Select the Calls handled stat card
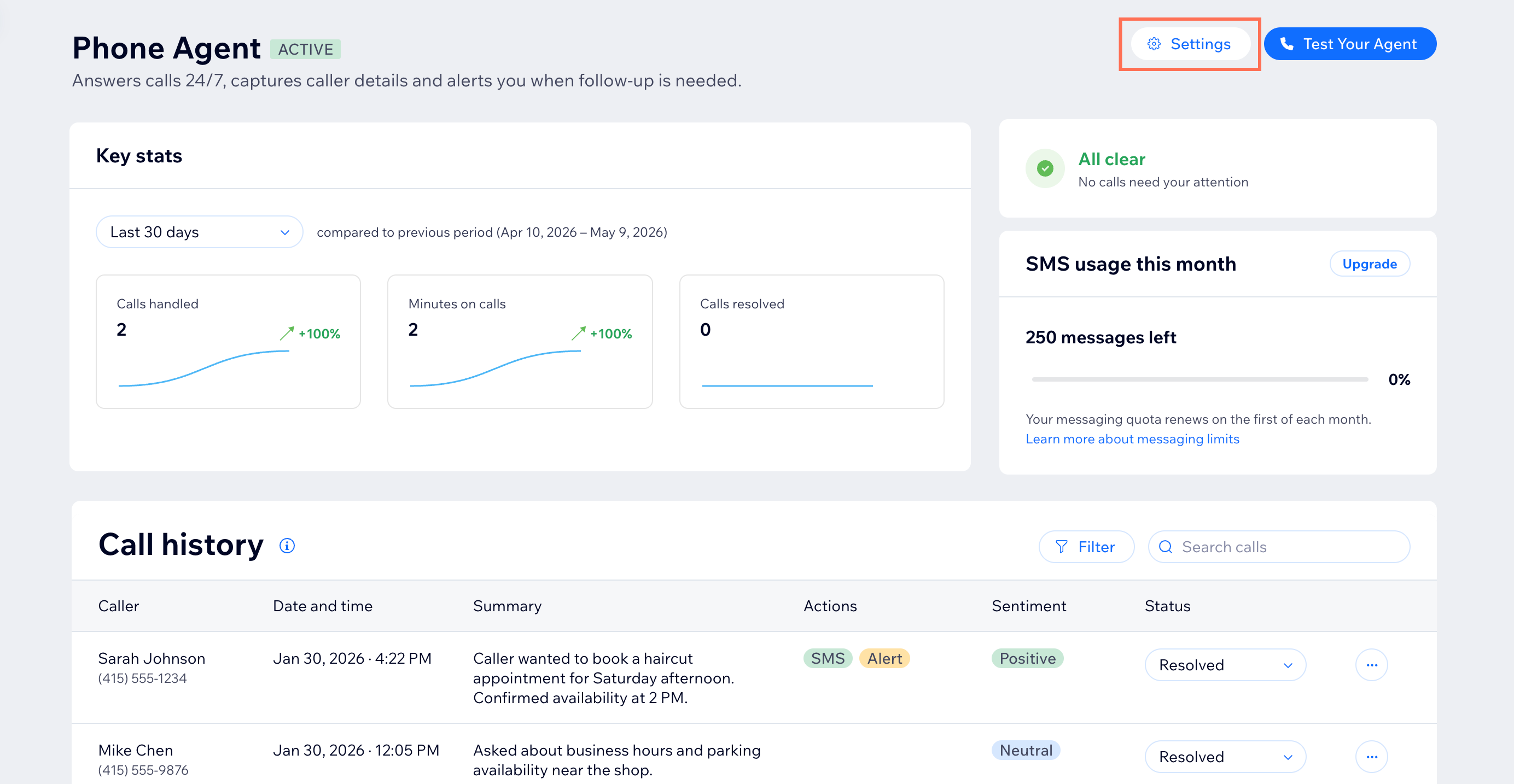This screenshot has width=1514, height=784. [x=228, y=341]
